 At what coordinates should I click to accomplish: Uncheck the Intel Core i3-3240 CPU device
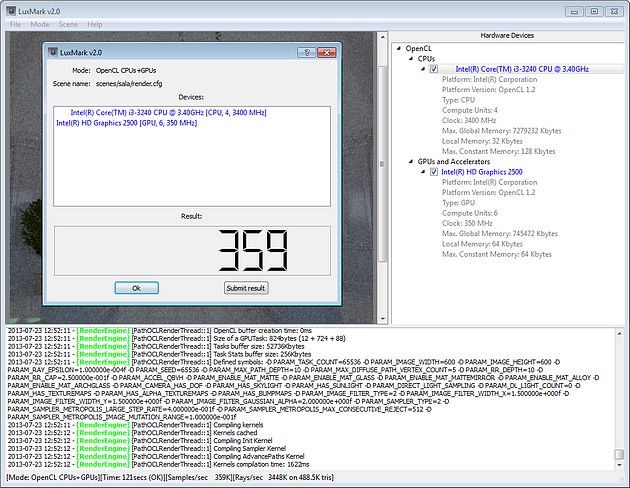point(434,69)
